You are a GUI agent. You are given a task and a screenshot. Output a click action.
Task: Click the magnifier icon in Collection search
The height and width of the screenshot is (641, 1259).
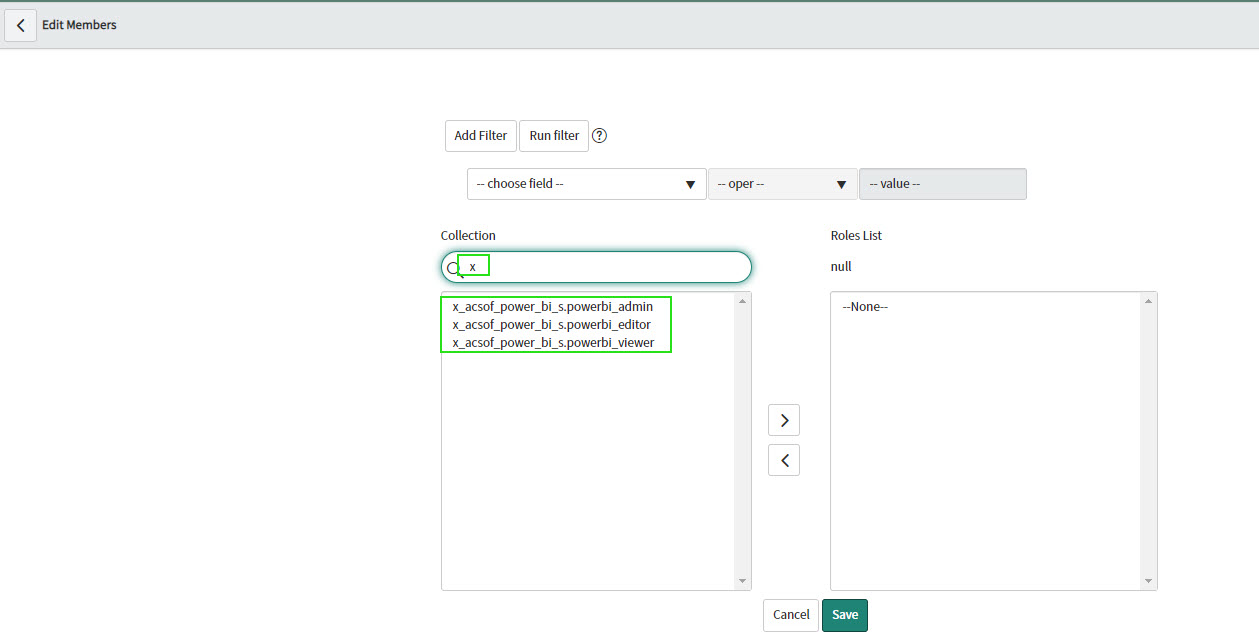tap(453, 268)
